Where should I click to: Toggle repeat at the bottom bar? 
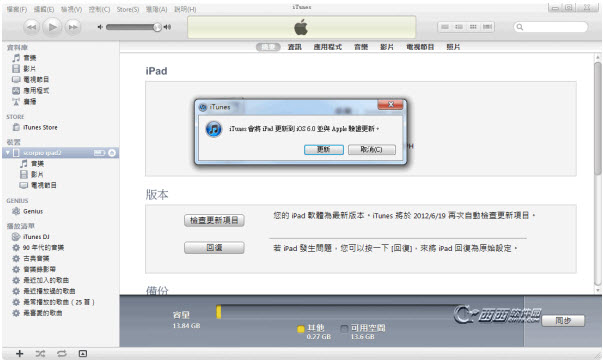pyautogui.click(x=62, y=353)
